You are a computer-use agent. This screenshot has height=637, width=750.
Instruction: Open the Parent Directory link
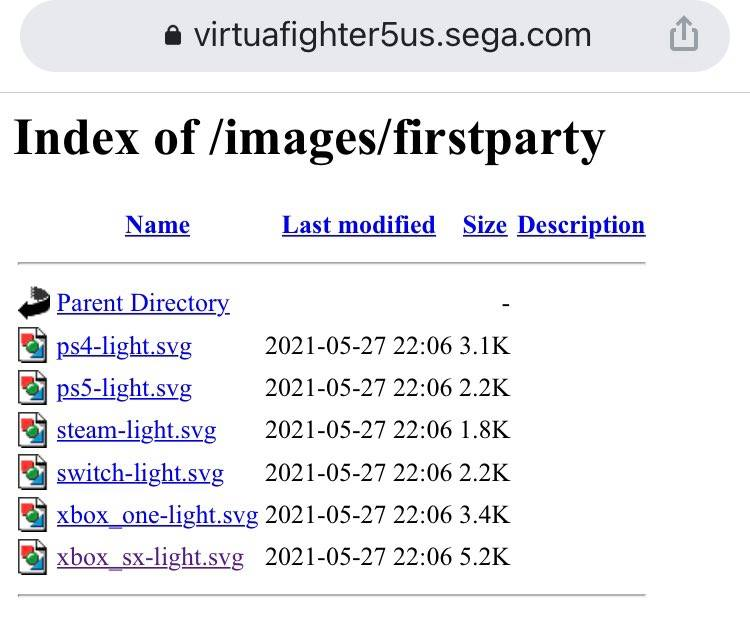[143, 303]
